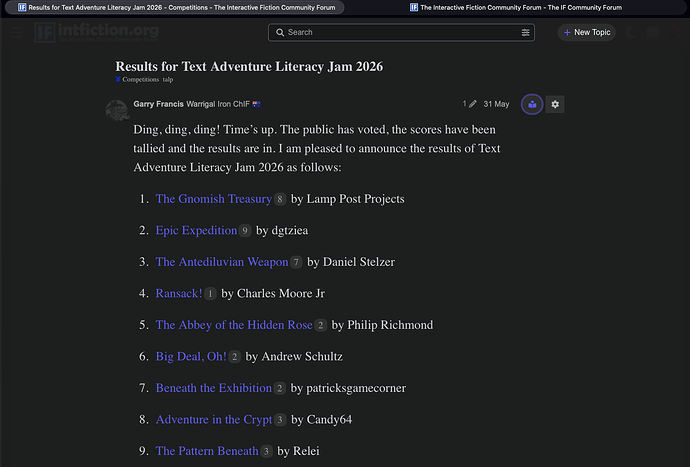Open the Beneath the Exhibition link
This screenshot has width=690, height=467.
click(213, 388)
